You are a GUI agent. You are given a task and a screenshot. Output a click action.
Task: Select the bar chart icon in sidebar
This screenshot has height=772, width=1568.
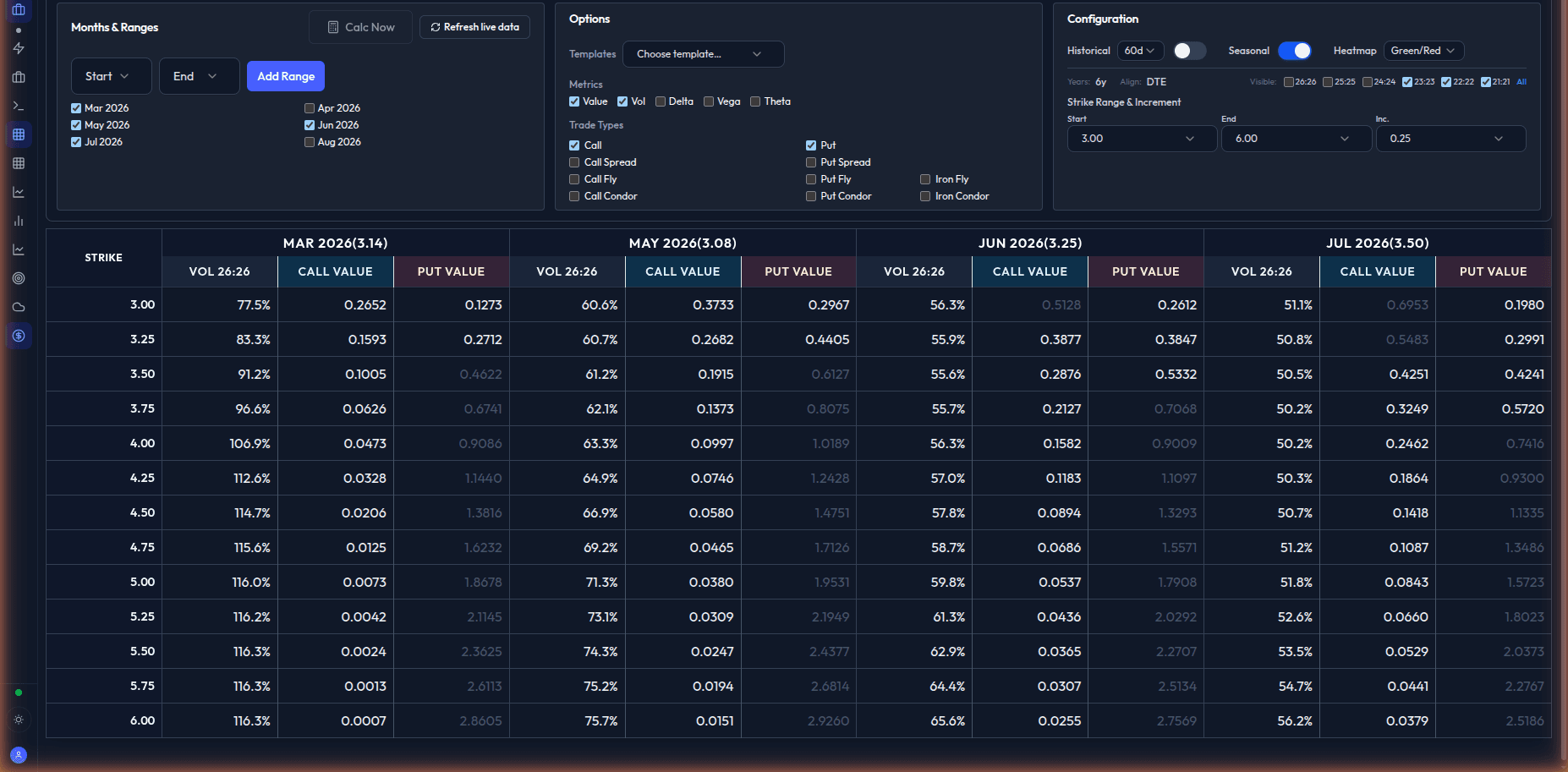(19, 221)
